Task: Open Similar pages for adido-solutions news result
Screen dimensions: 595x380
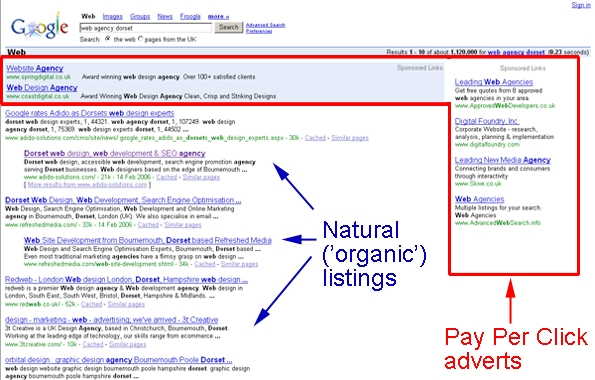Action: [x=350, y=138]
